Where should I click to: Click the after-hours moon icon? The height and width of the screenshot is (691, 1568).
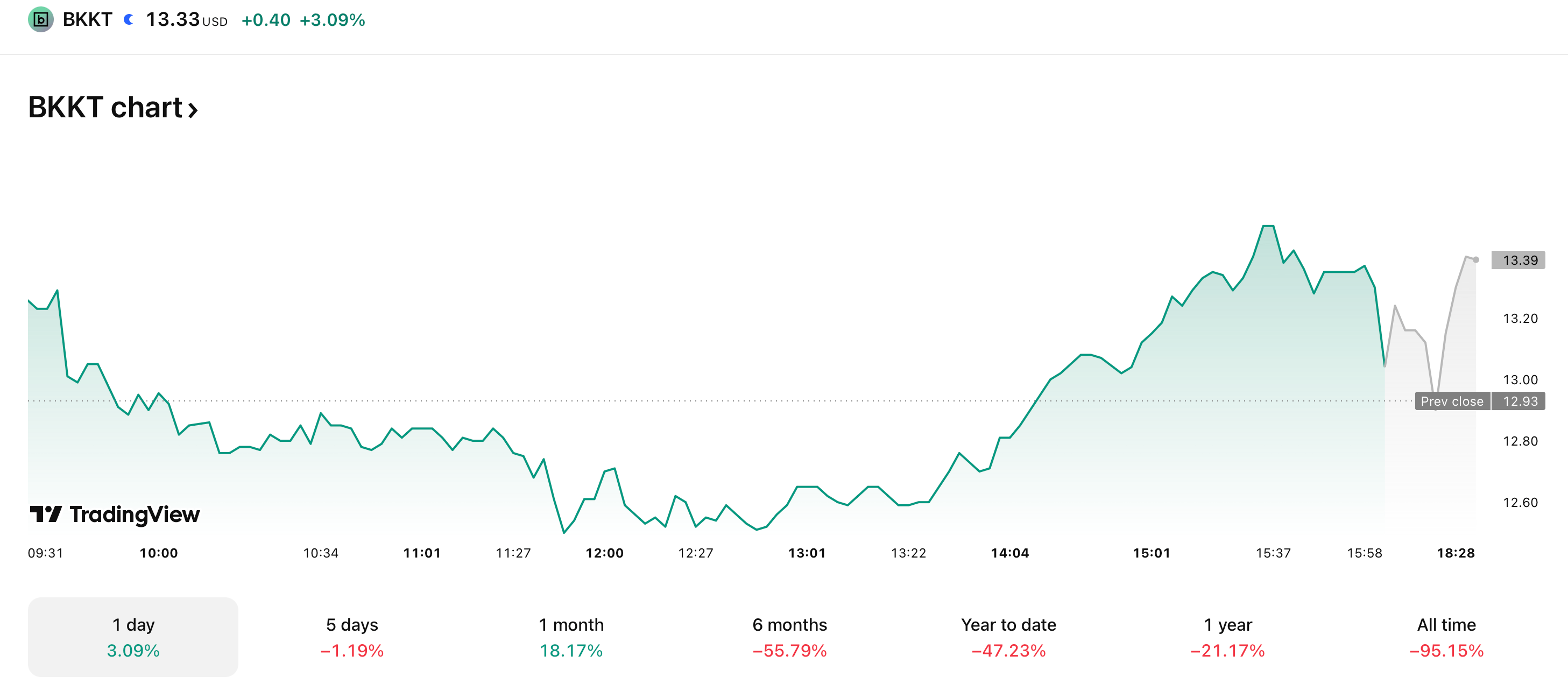(x=129, y=19)
